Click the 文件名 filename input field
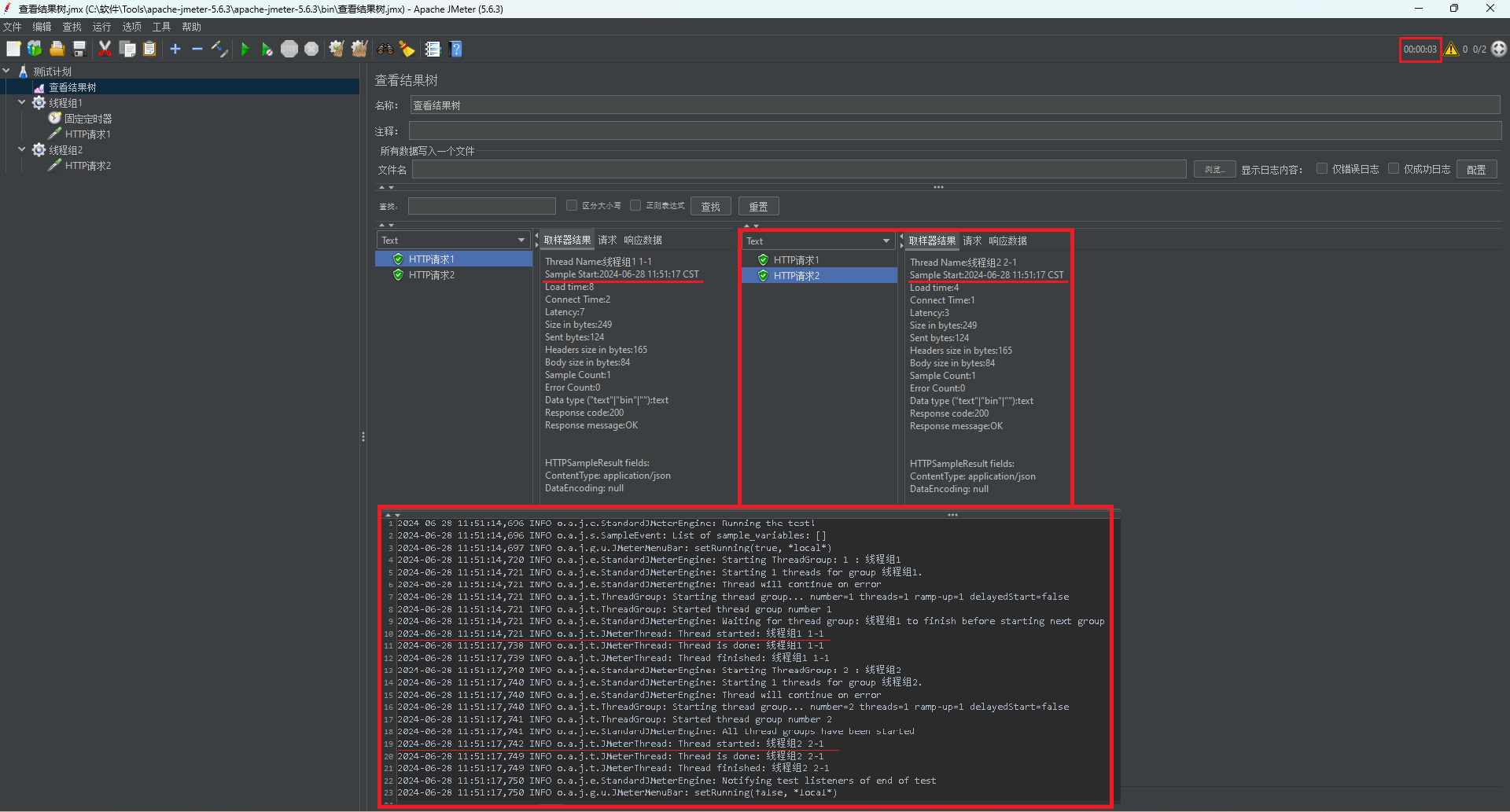 (799, 170)
